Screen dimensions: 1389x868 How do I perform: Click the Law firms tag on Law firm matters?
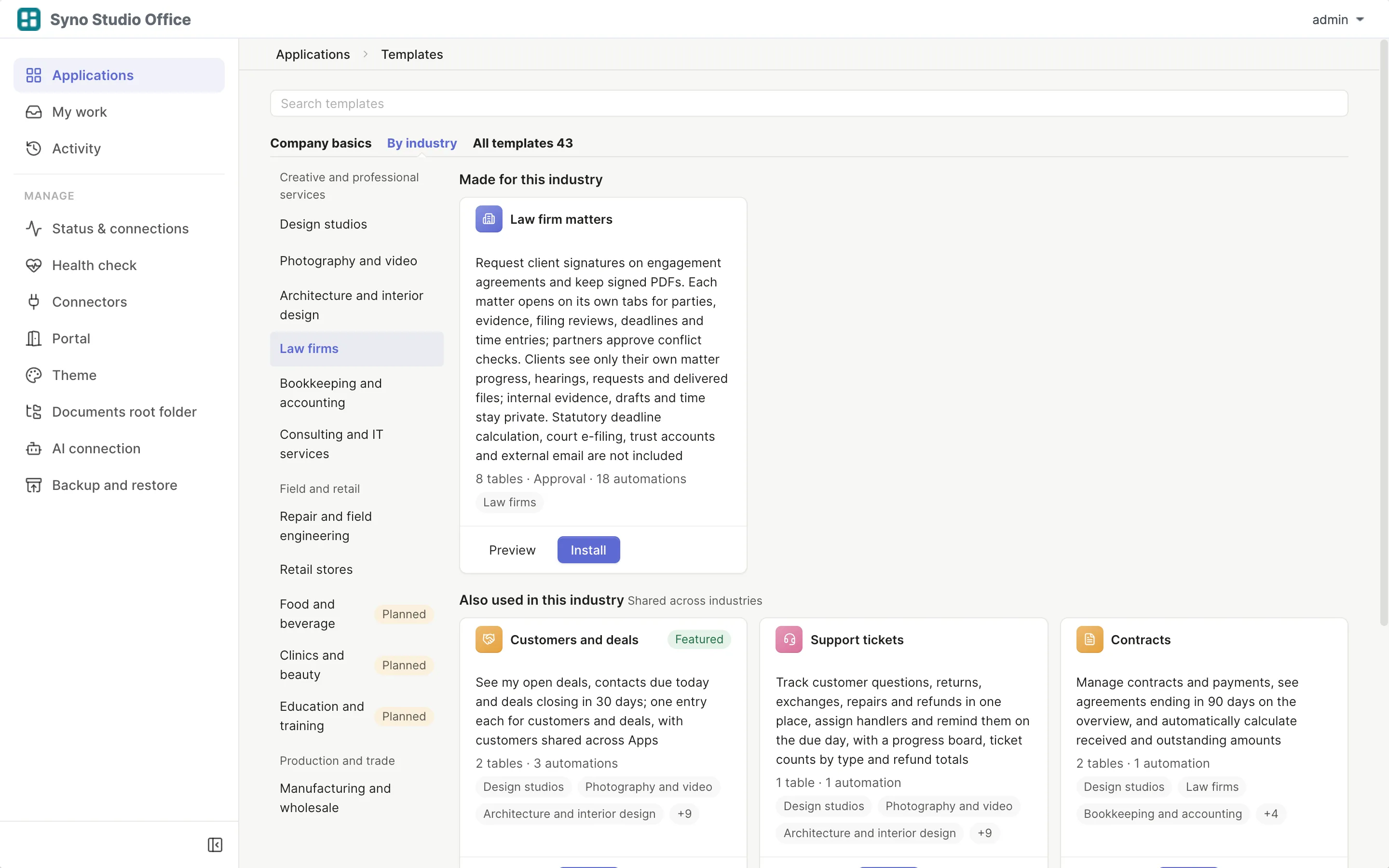509,502
